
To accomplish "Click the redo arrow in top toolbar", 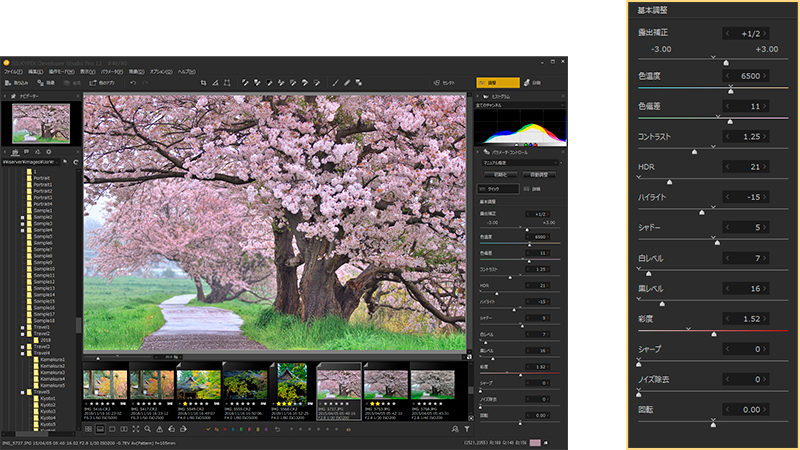I will point(145,83).
